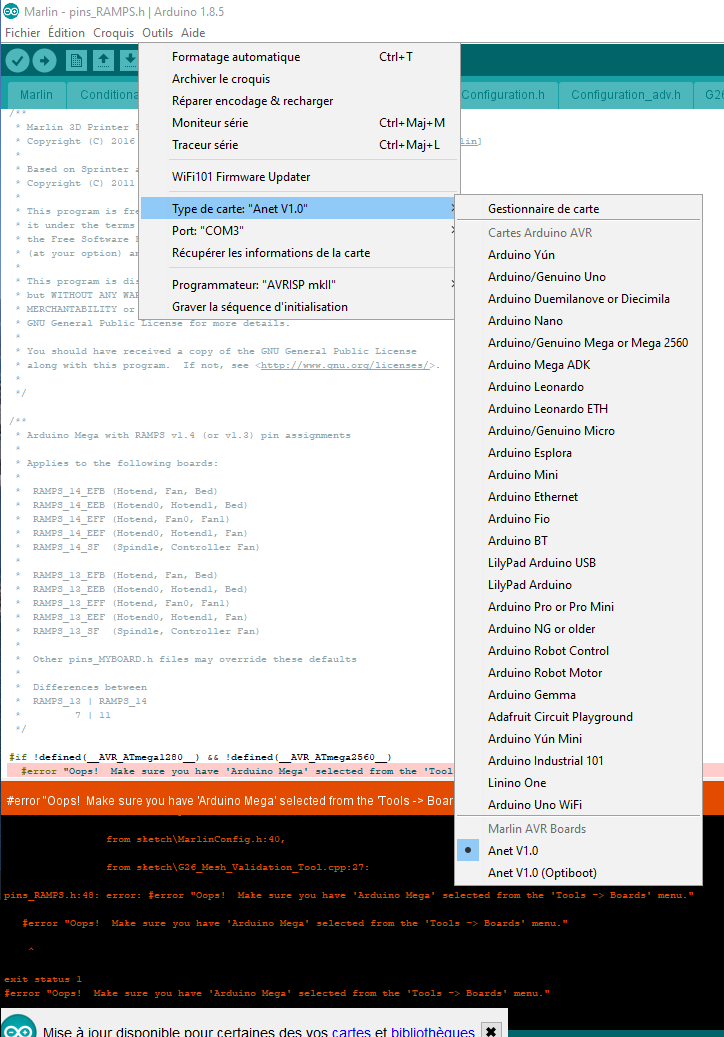
Task: Select Arduino Ethernet board
Action: pyautogui.click(x=579, y=496)
